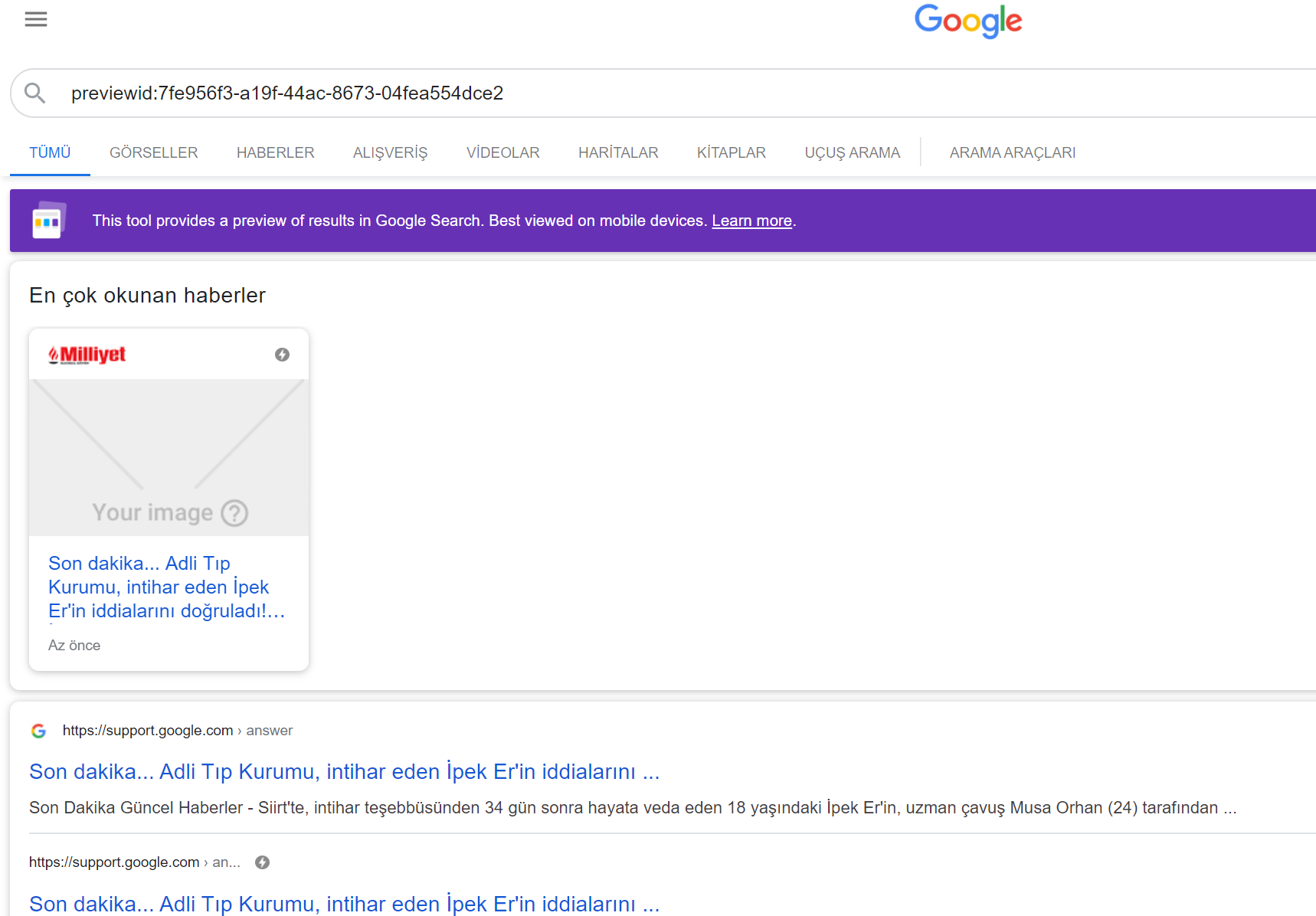Switch to the HABERLER tab
Image resolution: width=1316 pixels, height=916 pixels.
[275, 152]
